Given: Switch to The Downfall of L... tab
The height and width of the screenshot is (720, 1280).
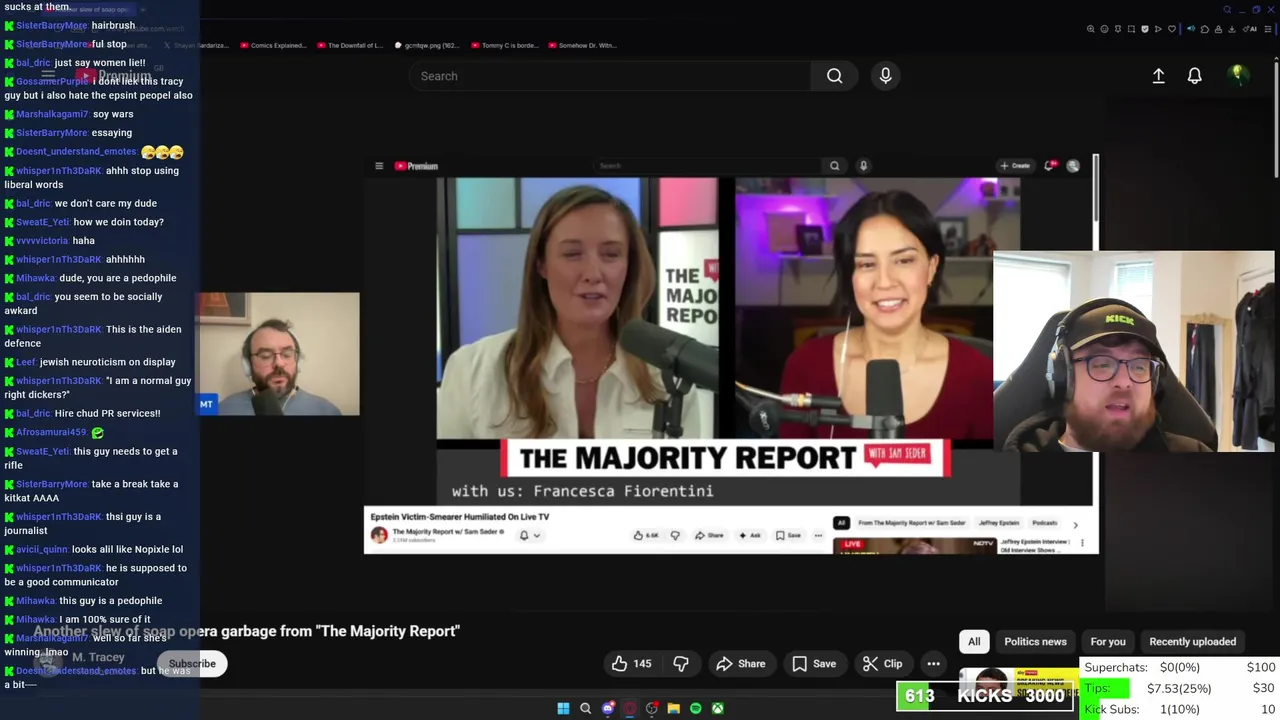Looking at the screenshot, I should (349, 45).
